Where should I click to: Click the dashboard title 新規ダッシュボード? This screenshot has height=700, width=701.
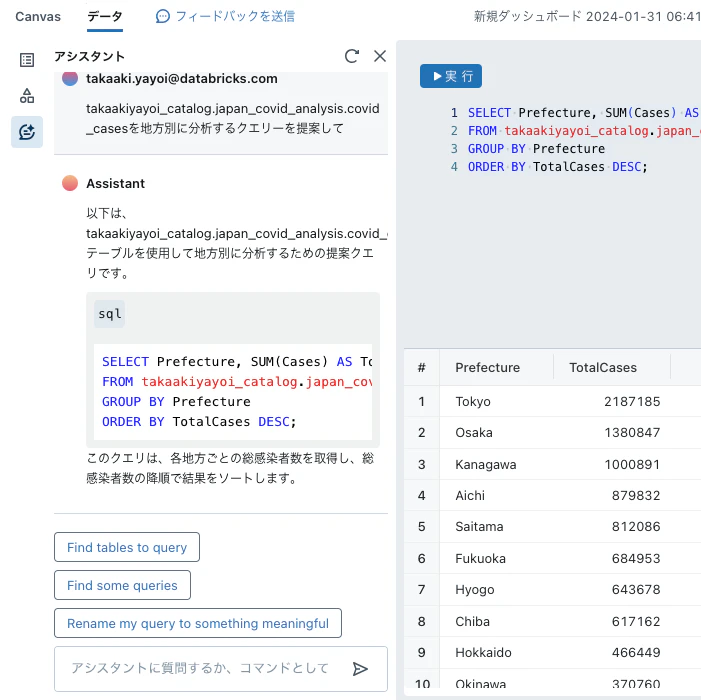[x=587, y=17]
